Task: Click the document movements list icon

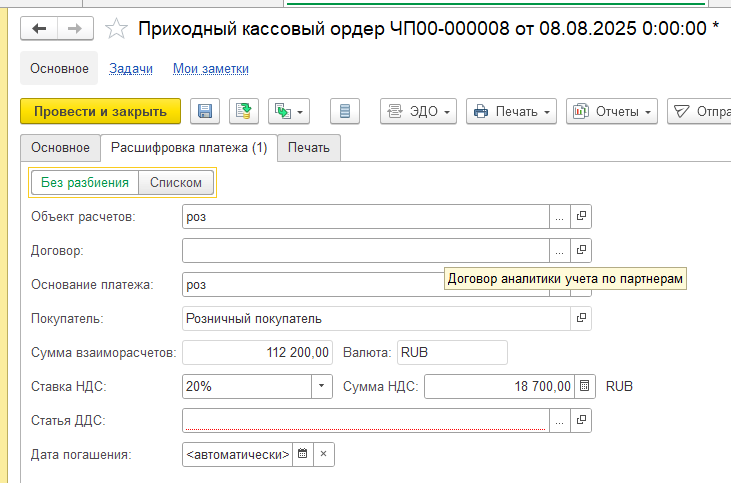Action: point(345,111)
